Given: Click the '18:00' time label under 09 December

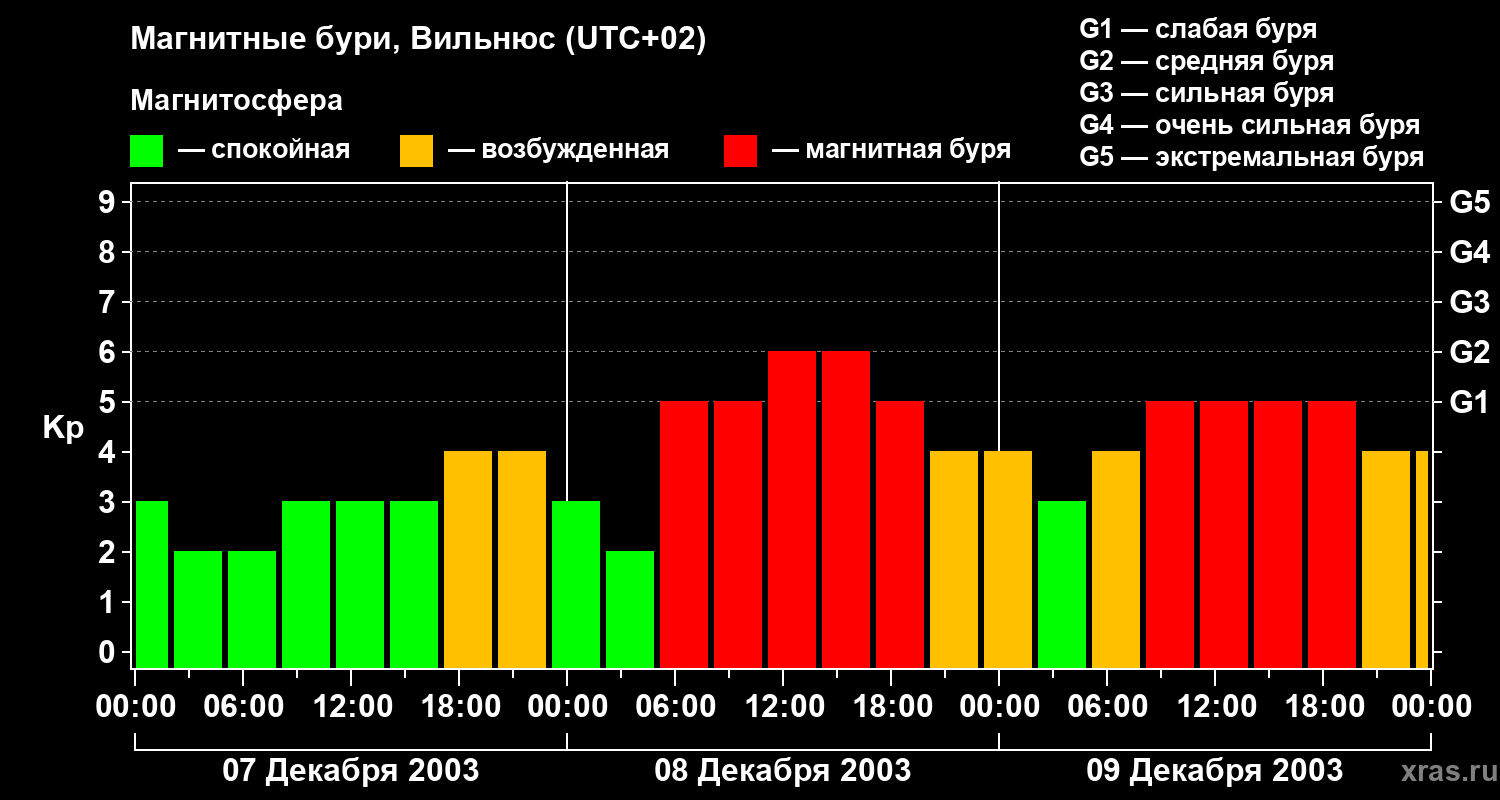Looking at the screenshot, I should point(1323,706).
